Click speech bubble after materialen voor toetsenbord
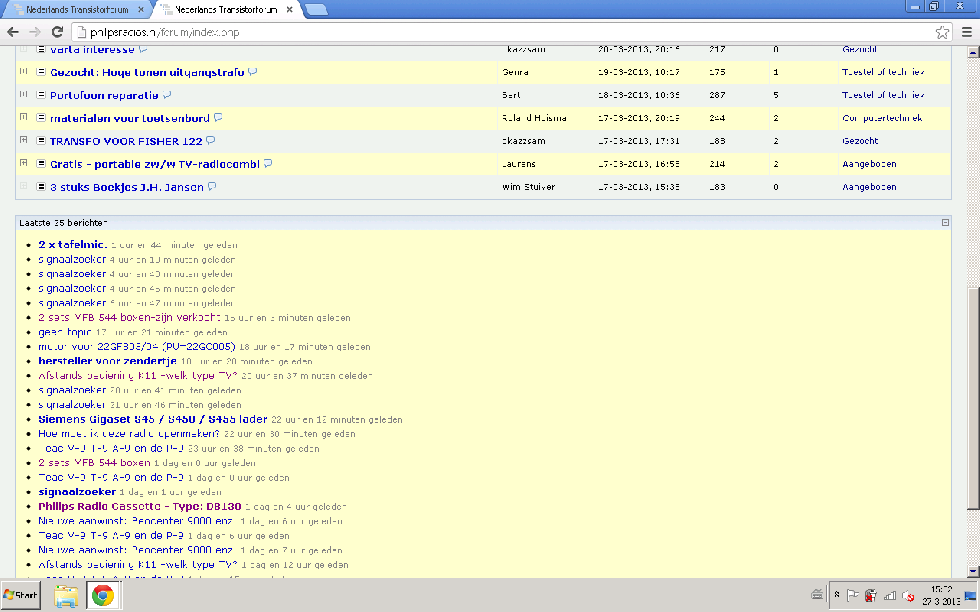 pyautogui.click(x=218, y=118)
